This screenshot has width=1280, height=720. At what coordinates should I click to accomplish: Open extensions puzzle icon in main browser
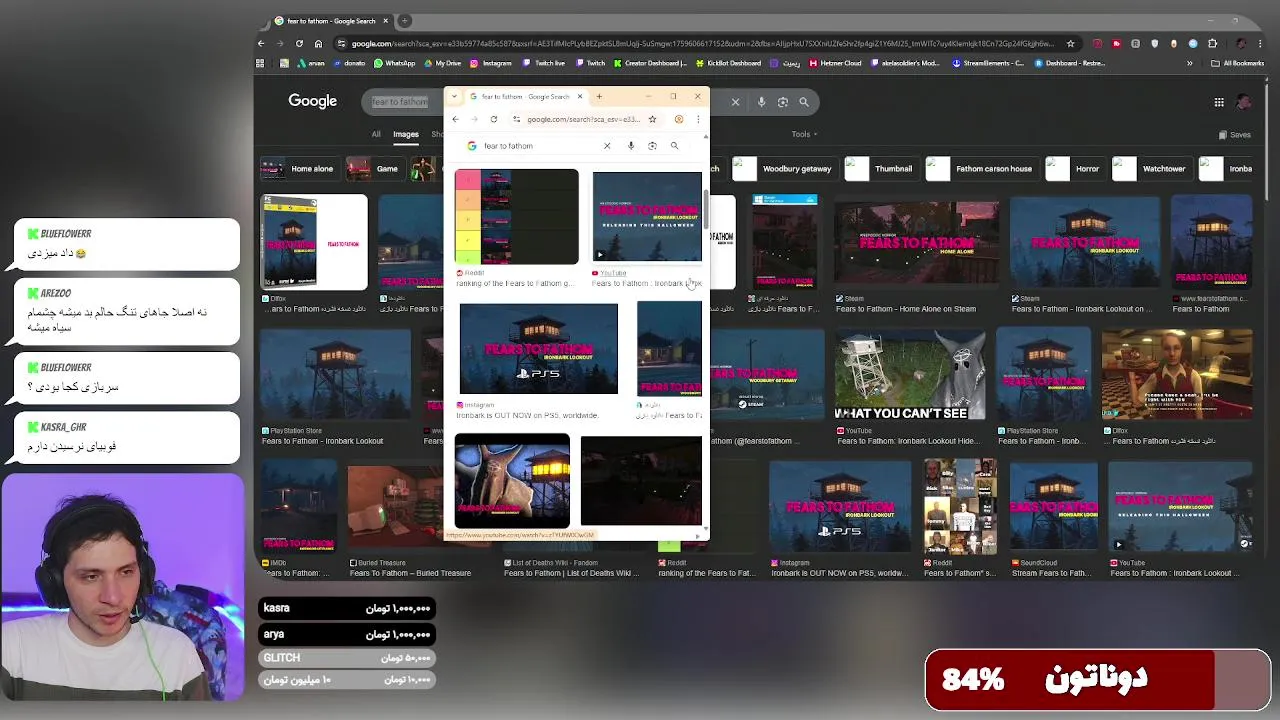1212,43
